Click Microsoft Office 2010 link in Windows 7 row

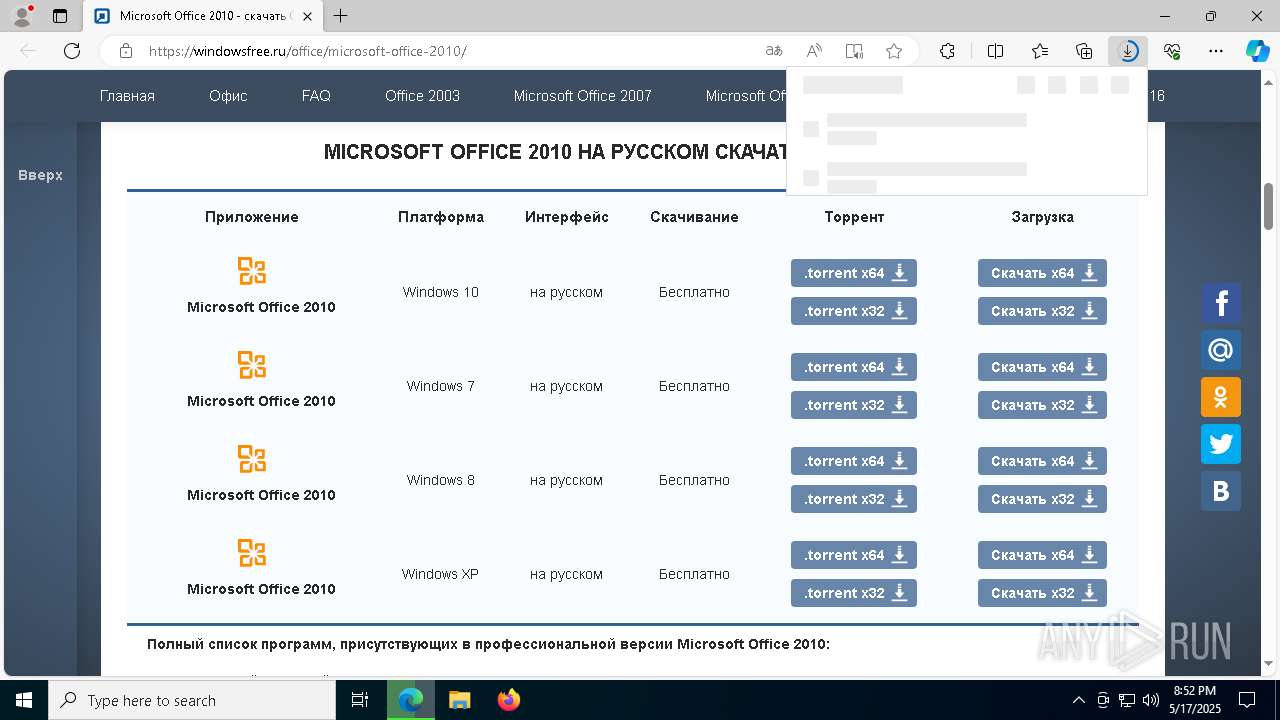tap(261, 401)
